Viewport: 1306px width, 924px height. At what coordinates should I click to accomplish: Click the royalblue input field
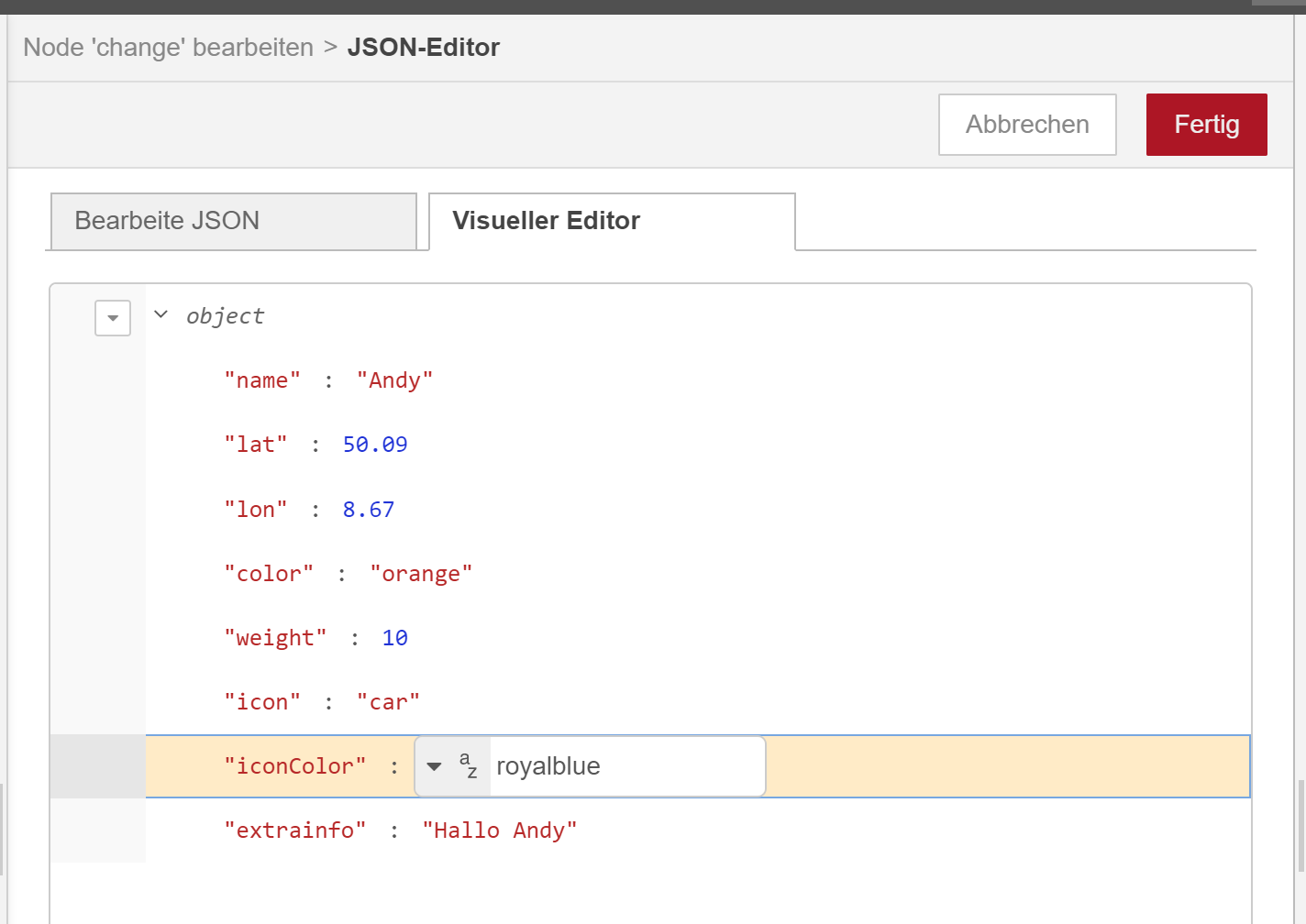click(627, 766)
